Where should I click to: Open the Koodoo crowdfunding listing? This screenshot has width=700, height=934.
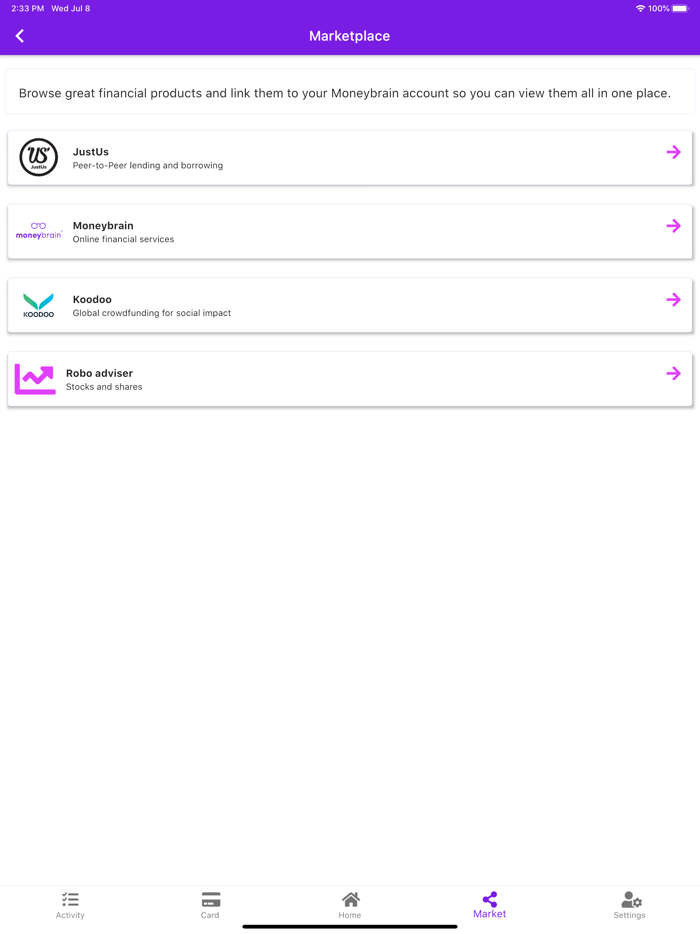click(350, 305)
